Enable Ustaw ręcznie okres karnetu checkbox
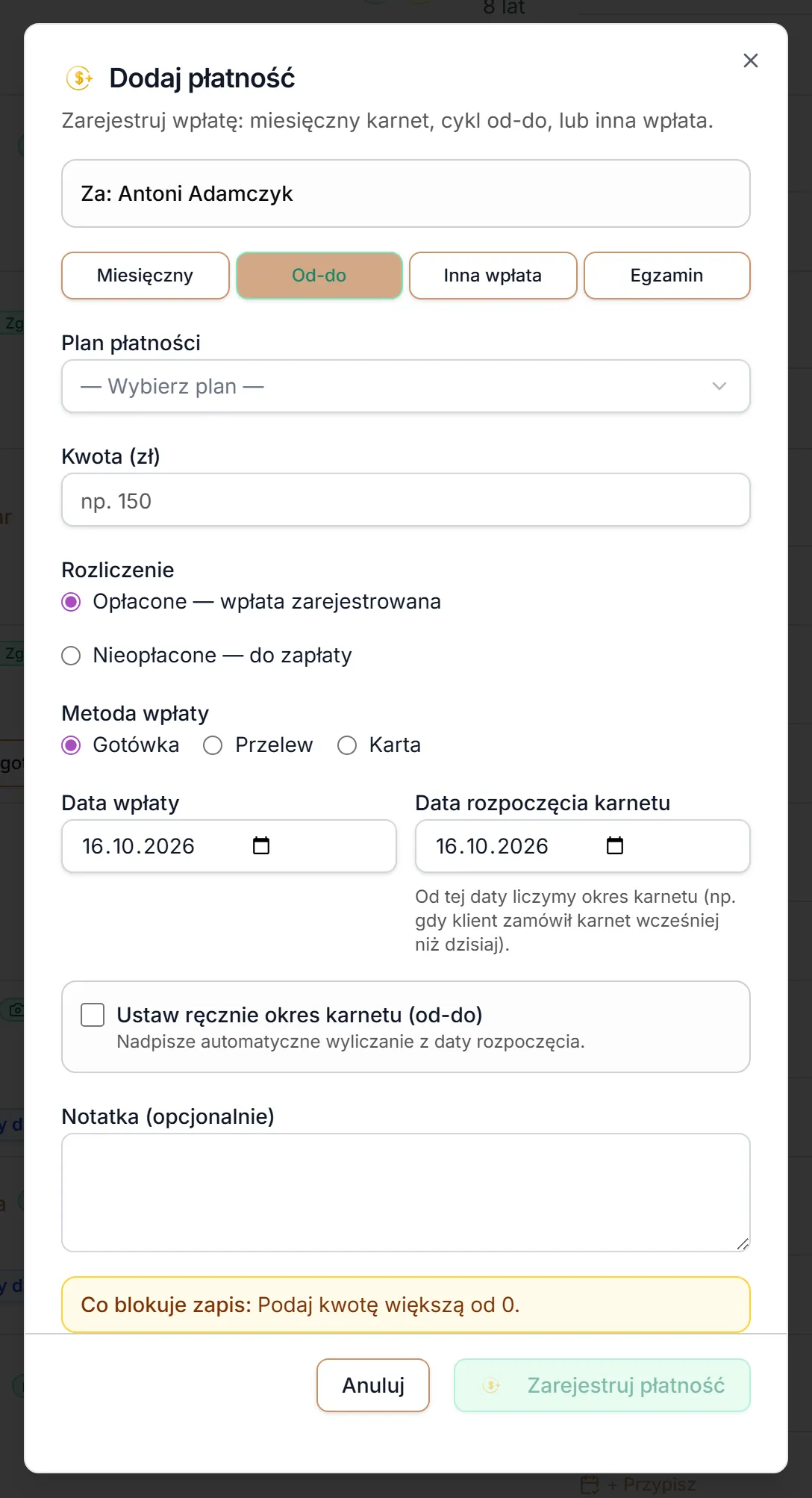Screen dimensions: 812x1498 [93, 1015]
